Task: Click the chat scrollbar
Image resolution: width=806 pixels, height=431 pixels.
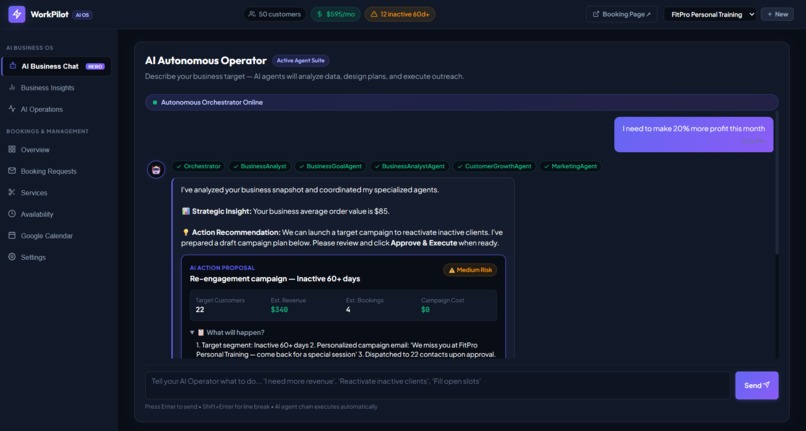Action: [x=776, y=183]
